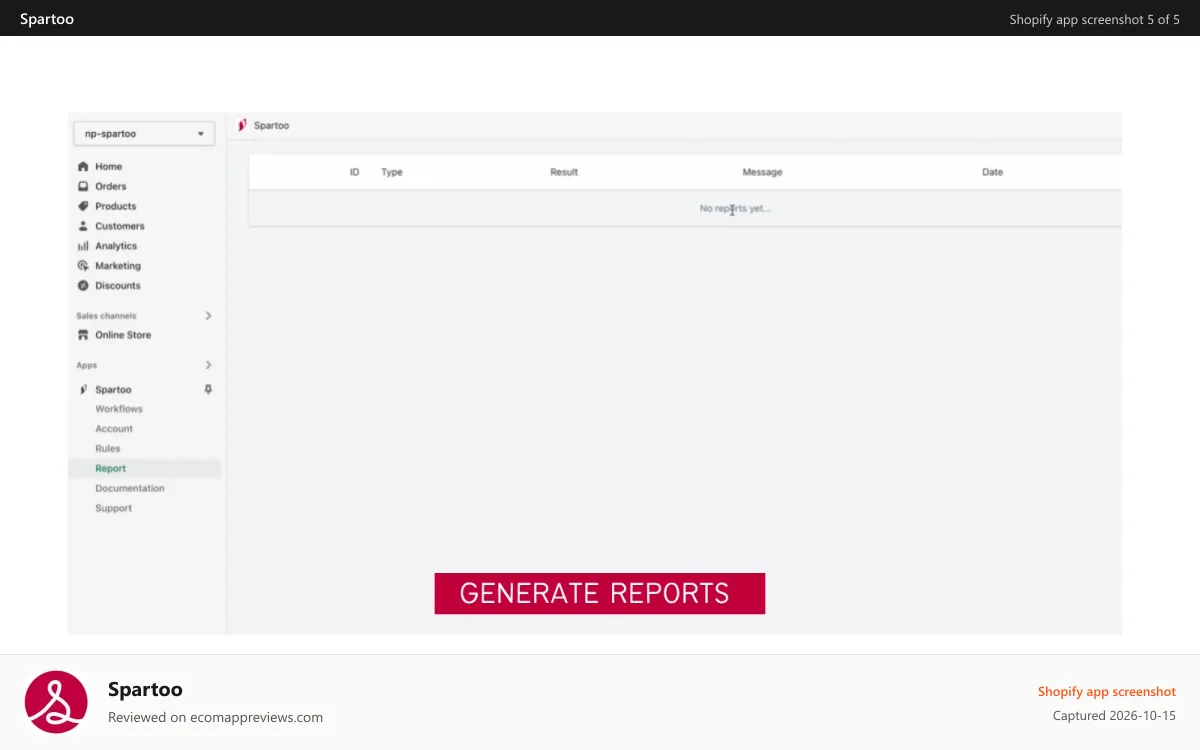This screenshot has height=750, width=1200.
Task: Click the Spartoo title in top bar
Action: [47, 19]
